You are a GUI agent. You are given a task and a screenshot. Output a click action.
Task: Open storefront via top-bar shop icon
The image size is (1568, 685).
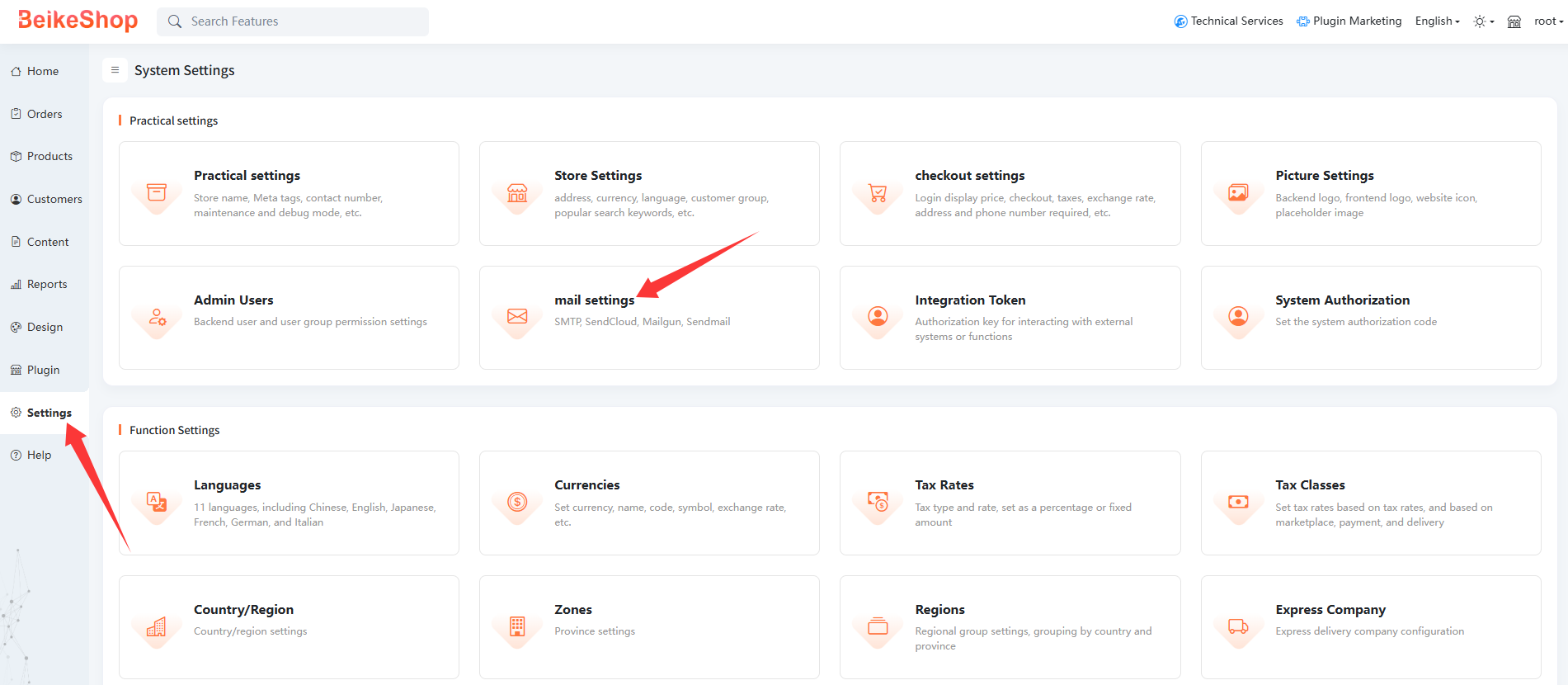1514,21
